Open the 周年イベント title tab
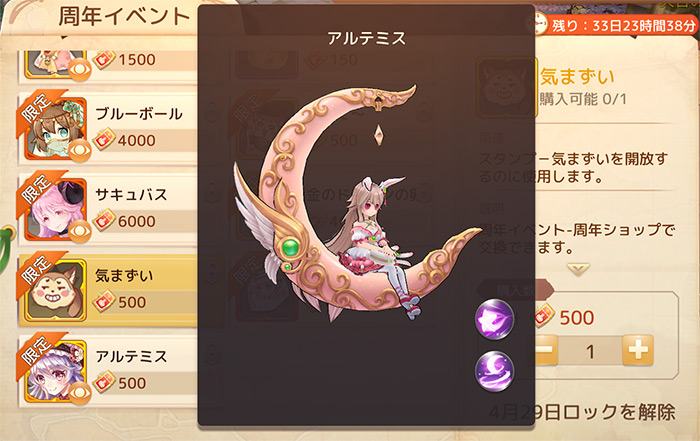The image size is (700, 441). 124,17
